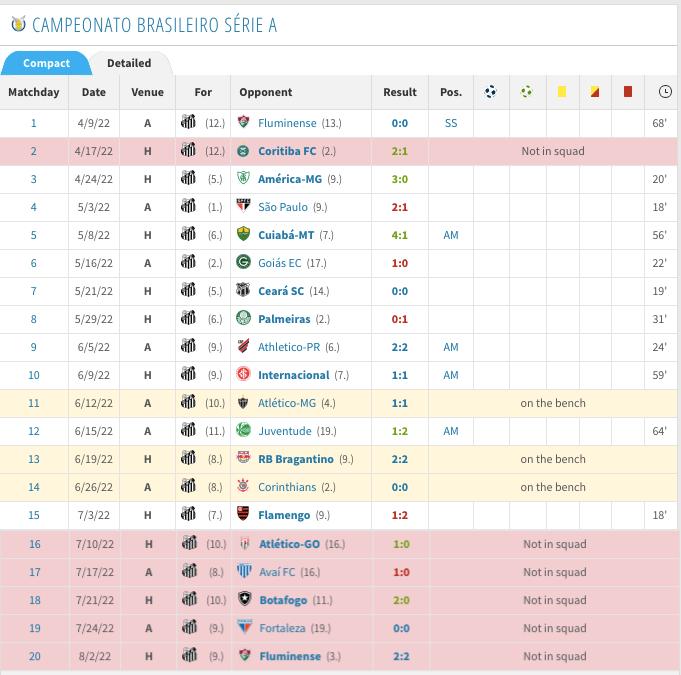The height and width of the screenshot is (675, 681).
Task: Open the Botafogo opponent link
Action: [283, 600]
